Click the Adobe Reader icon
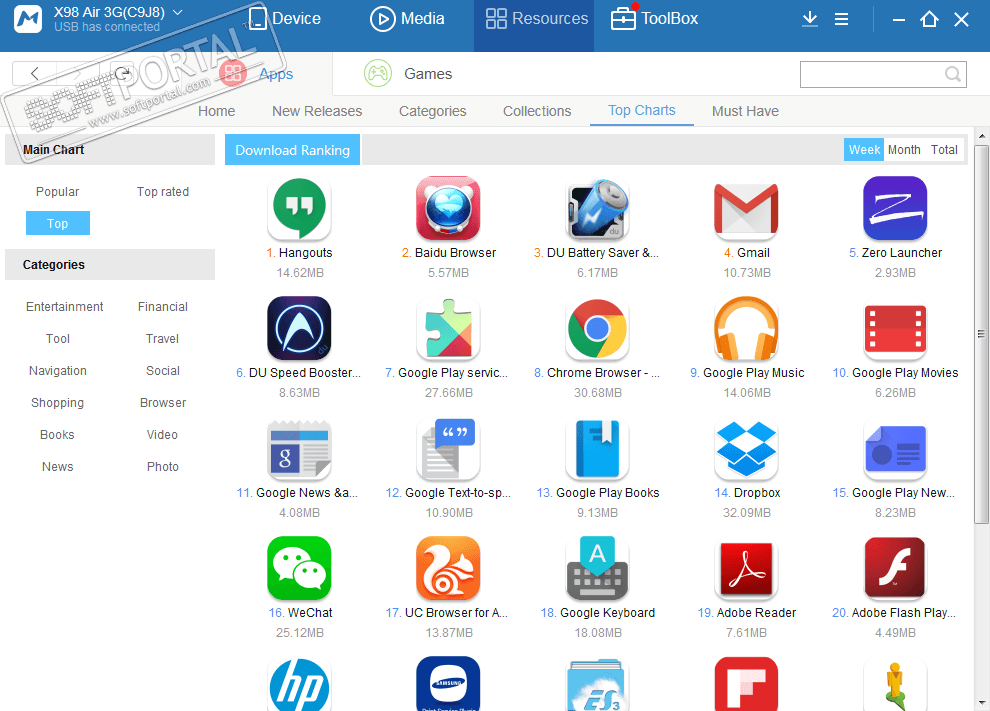Viewport: 990px width, 711px height. (746, 568)
